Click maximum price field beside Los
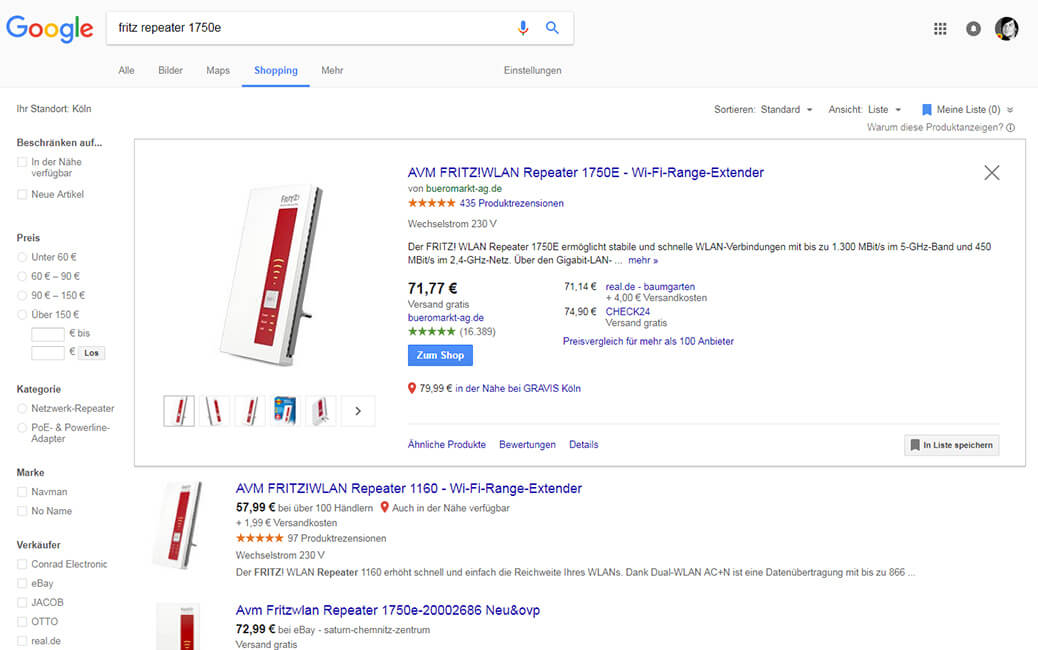Screen dimensions: 1038x650 pyautogui.click(x=48, y=353)
